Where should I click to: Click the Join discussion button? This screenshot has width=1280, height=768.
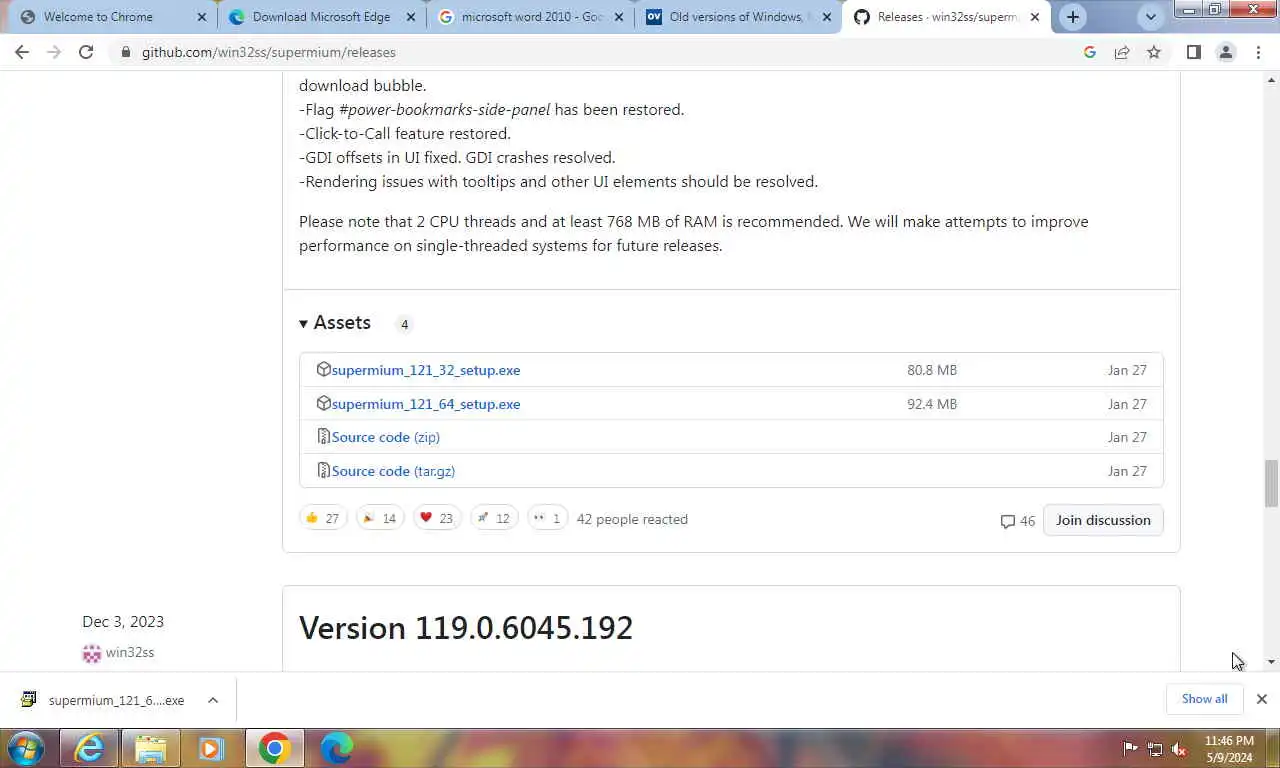(x=1103, y=520)
